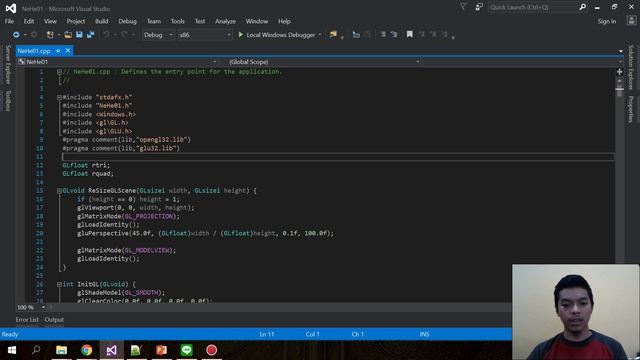Open the Tools menu
Viewport: 640px width, 360px height.
(178, 21)
